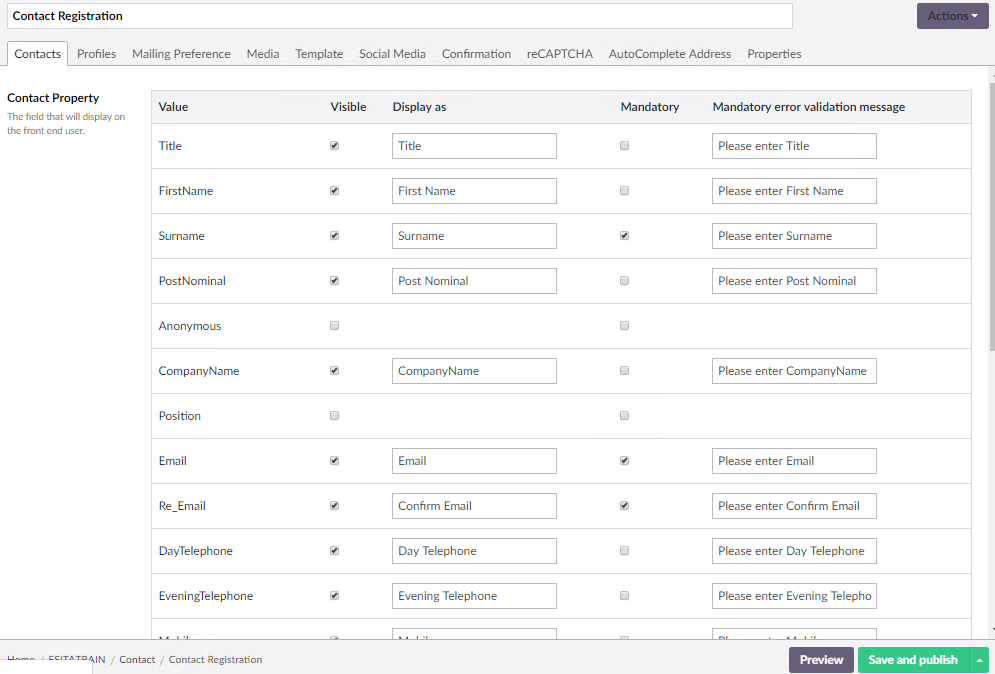Select the AutoComplete Address tab
Screen dimensions: 995x674
click(x=669, y=54)
